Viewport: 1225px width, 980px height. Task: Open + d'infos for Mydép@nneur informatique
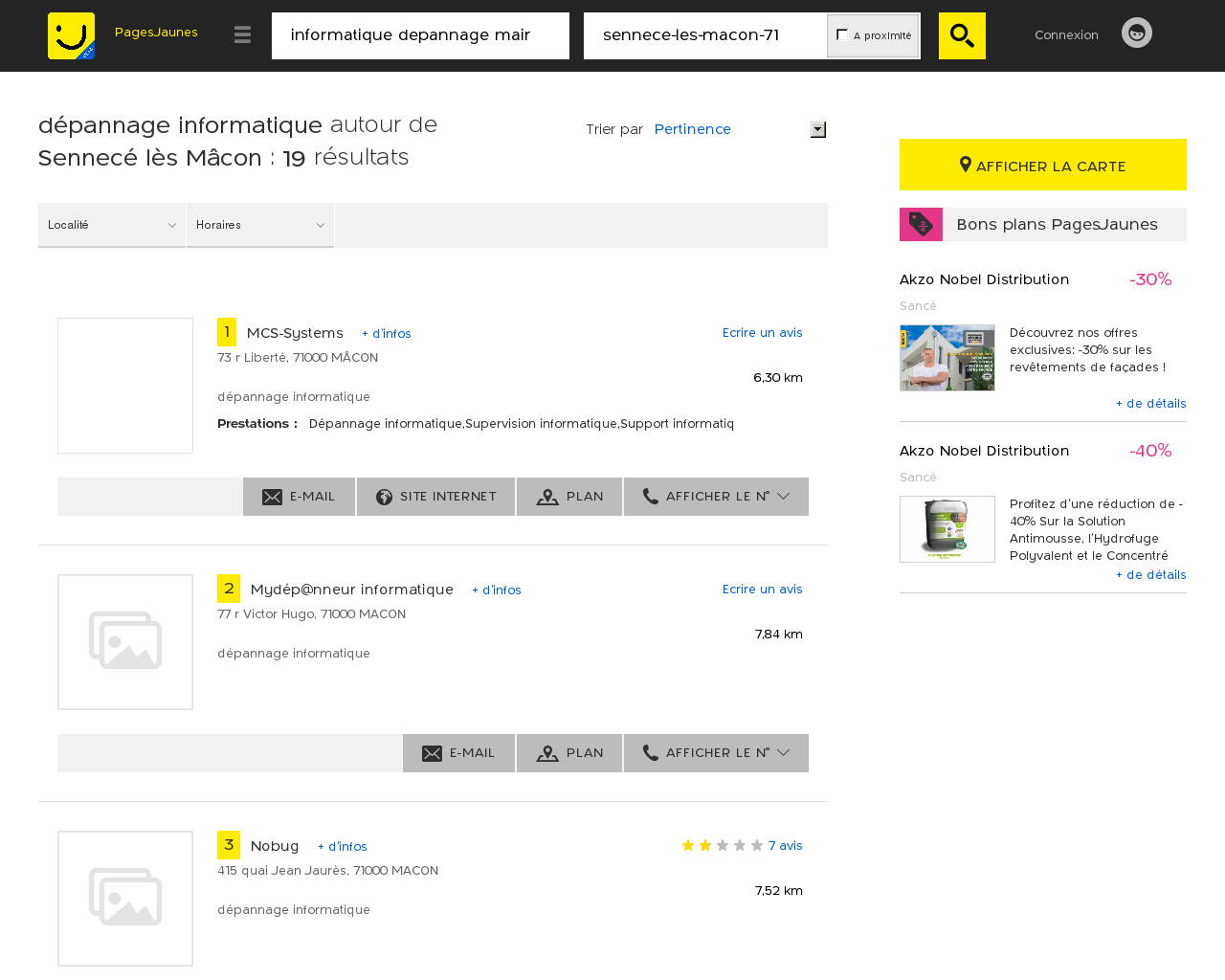[x=497, y=590]
